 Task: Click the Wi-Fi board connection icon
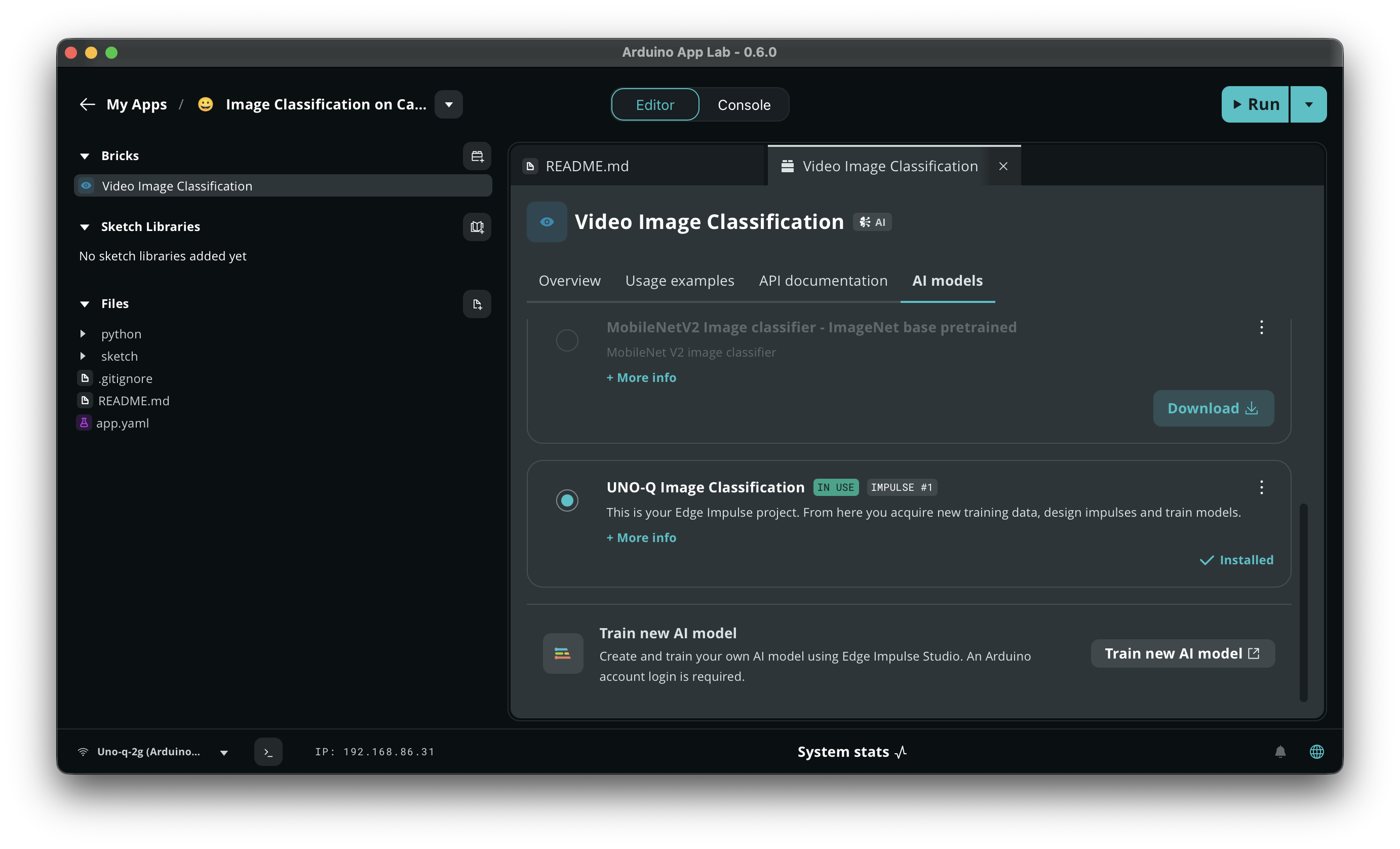(83, 752)
